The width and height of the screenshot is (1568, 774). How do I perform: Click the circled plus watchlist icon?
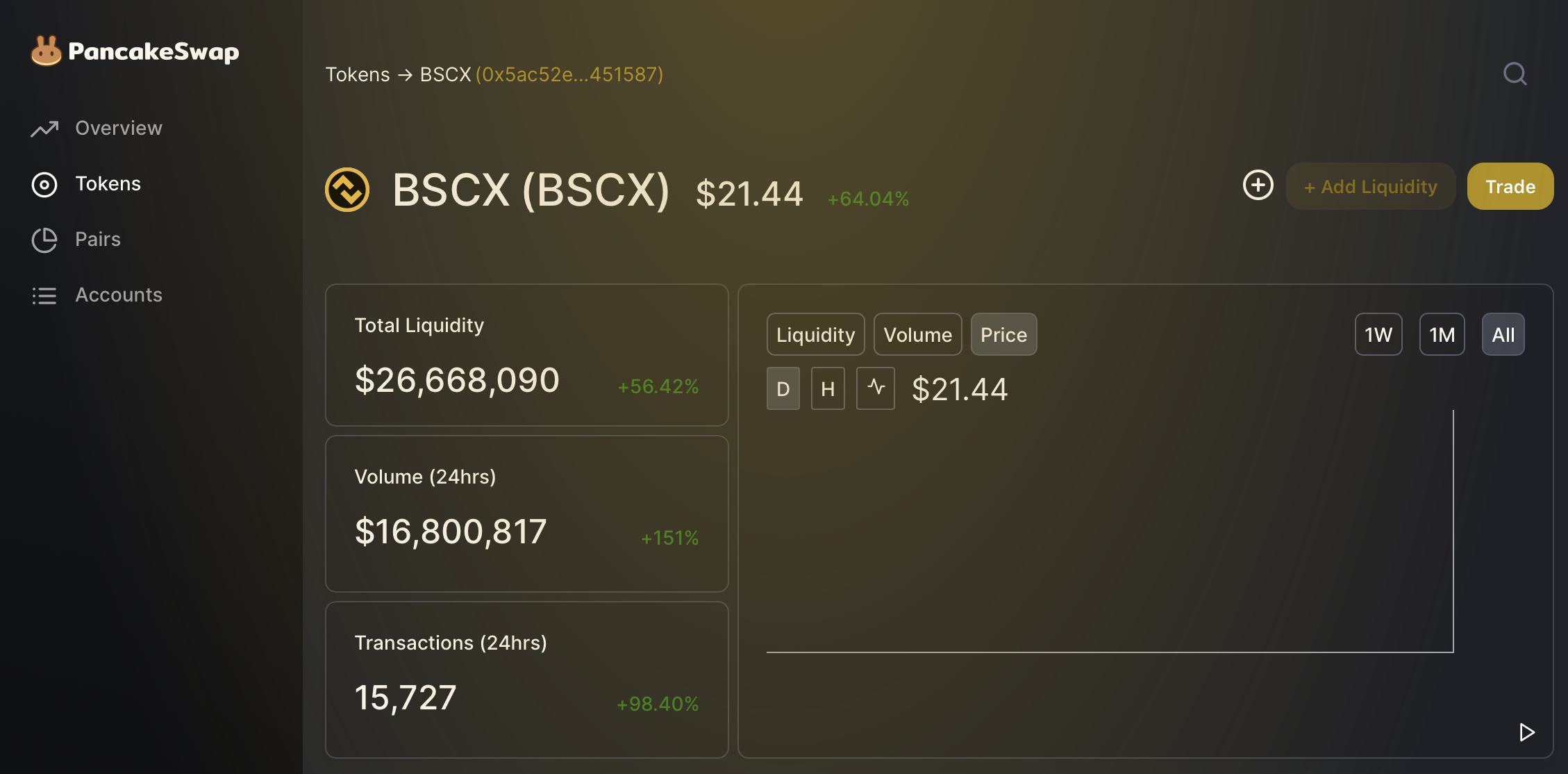click(x=1258, y=185)
